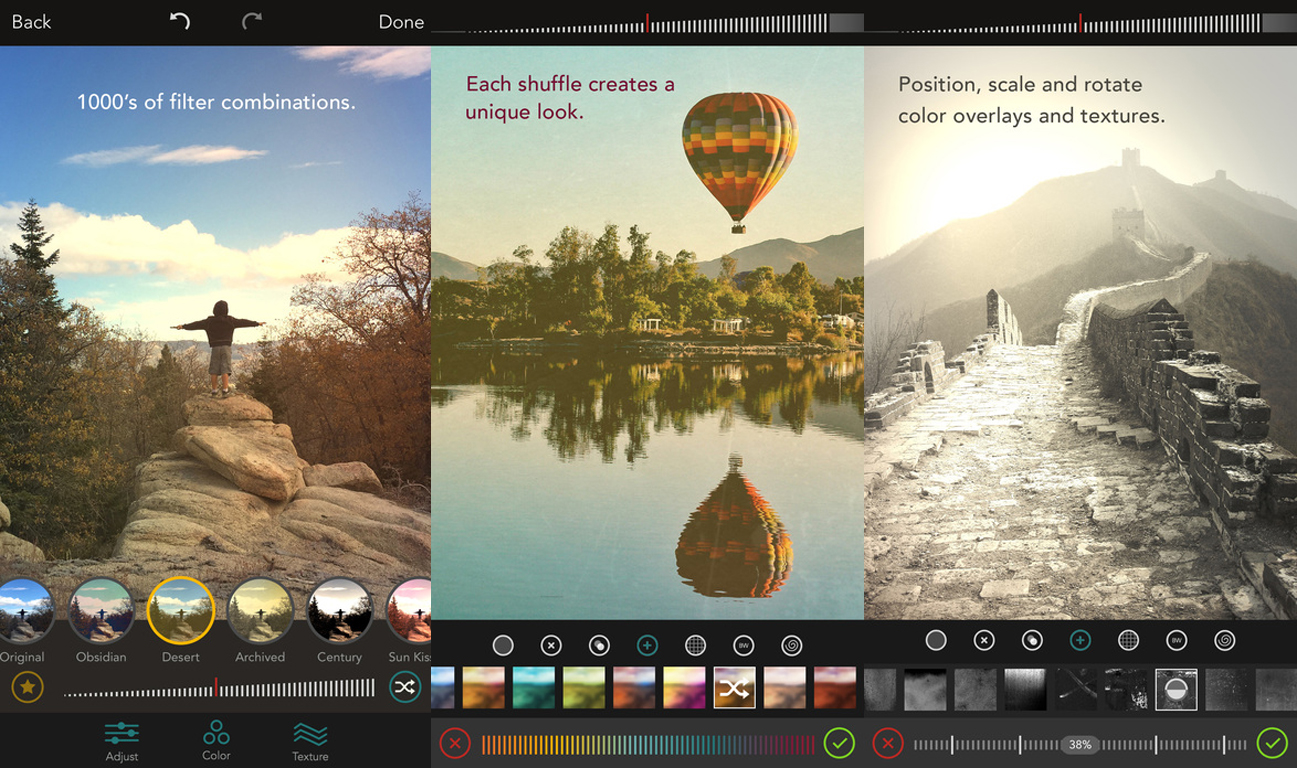The width and height of the screenshot is (1297, 768).
Task: Select the Obsidian filter preset
Action: point(101,611)
